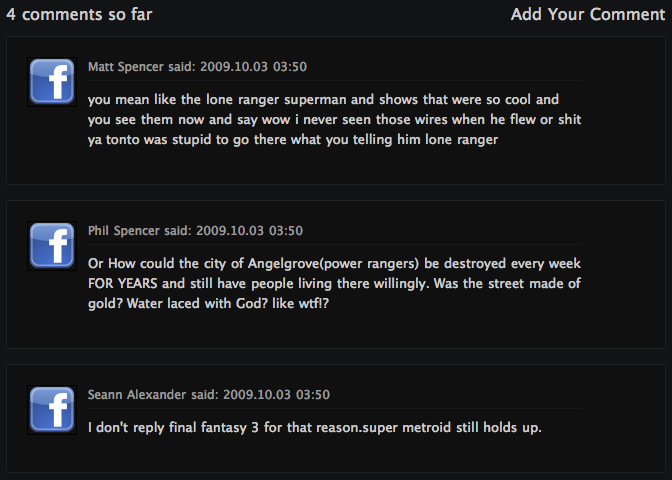
Task: Open Phil Spencer's commenter name
Action: [123, 231]
